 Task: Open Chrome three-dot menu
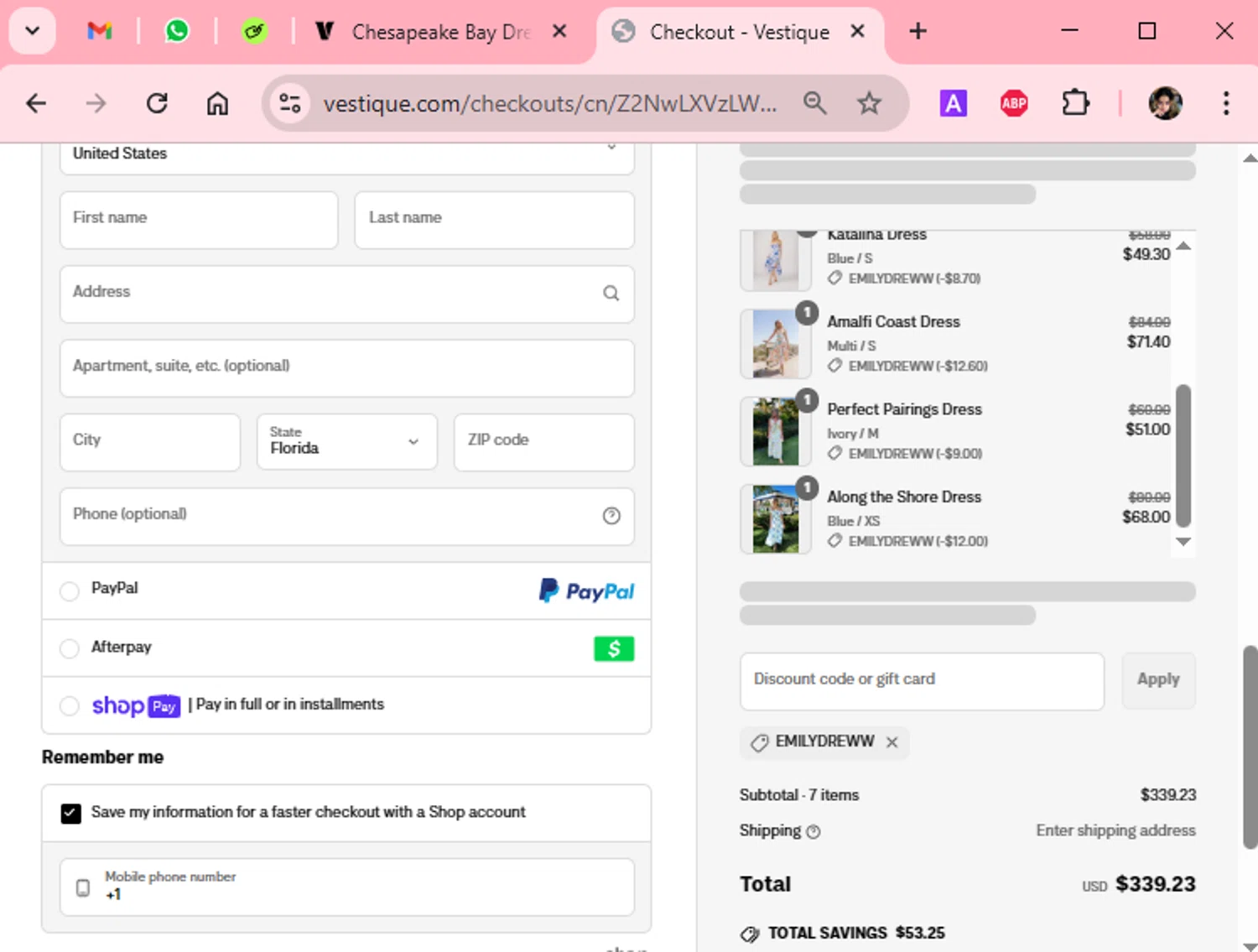1226,104
